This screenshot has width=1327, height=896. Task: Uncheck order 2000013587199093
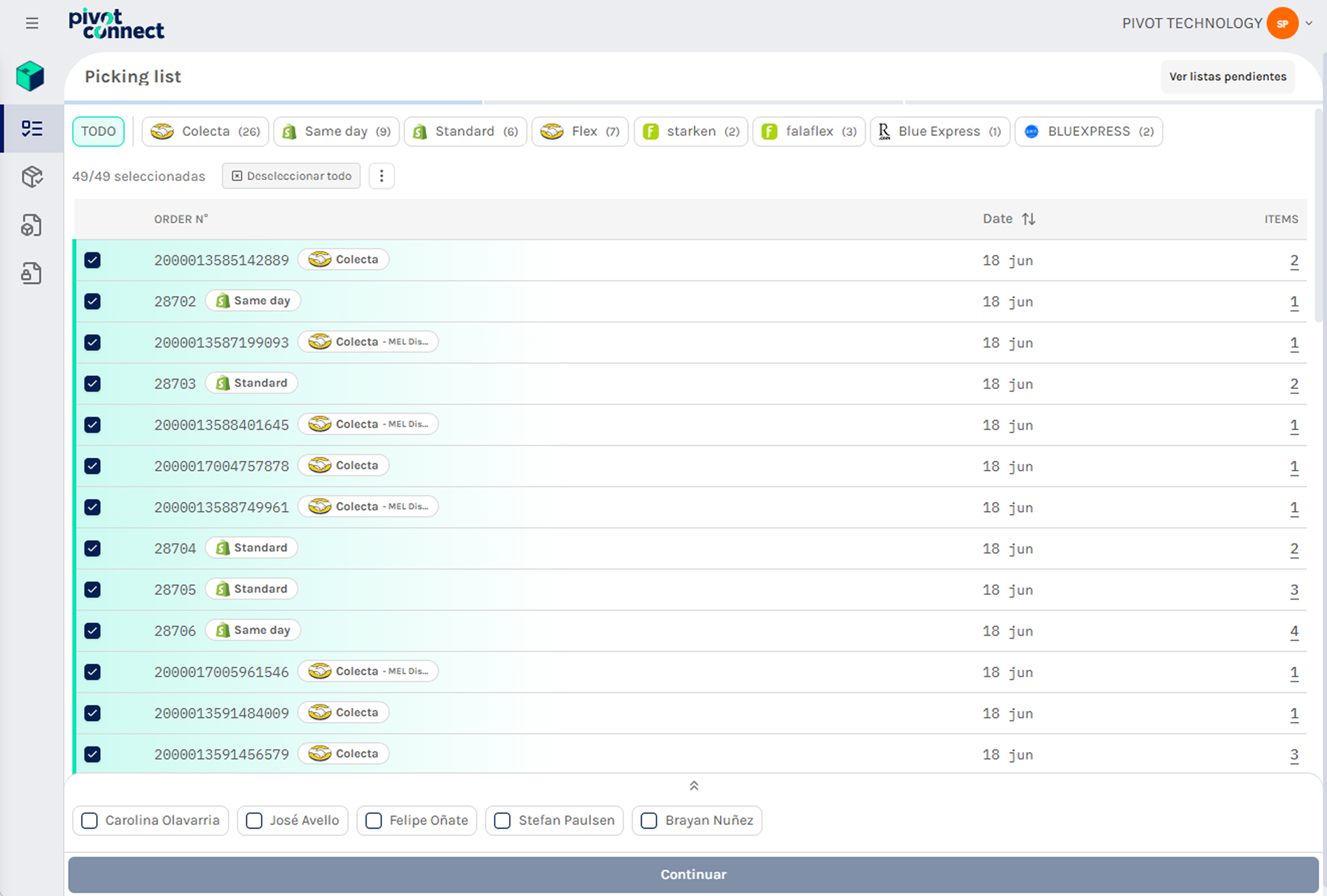[x=92, y=343]
